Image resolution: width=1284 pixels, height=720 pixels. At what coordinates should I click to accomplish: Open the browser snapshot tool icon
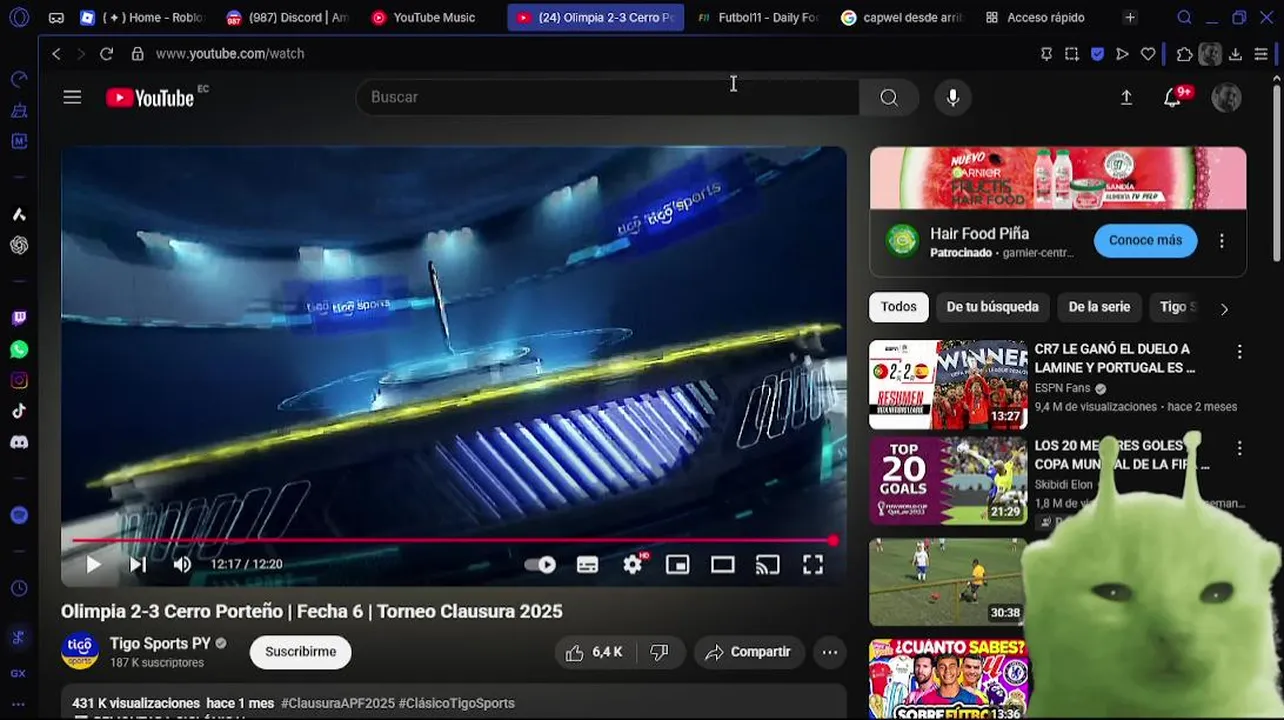pos(1072,54)
